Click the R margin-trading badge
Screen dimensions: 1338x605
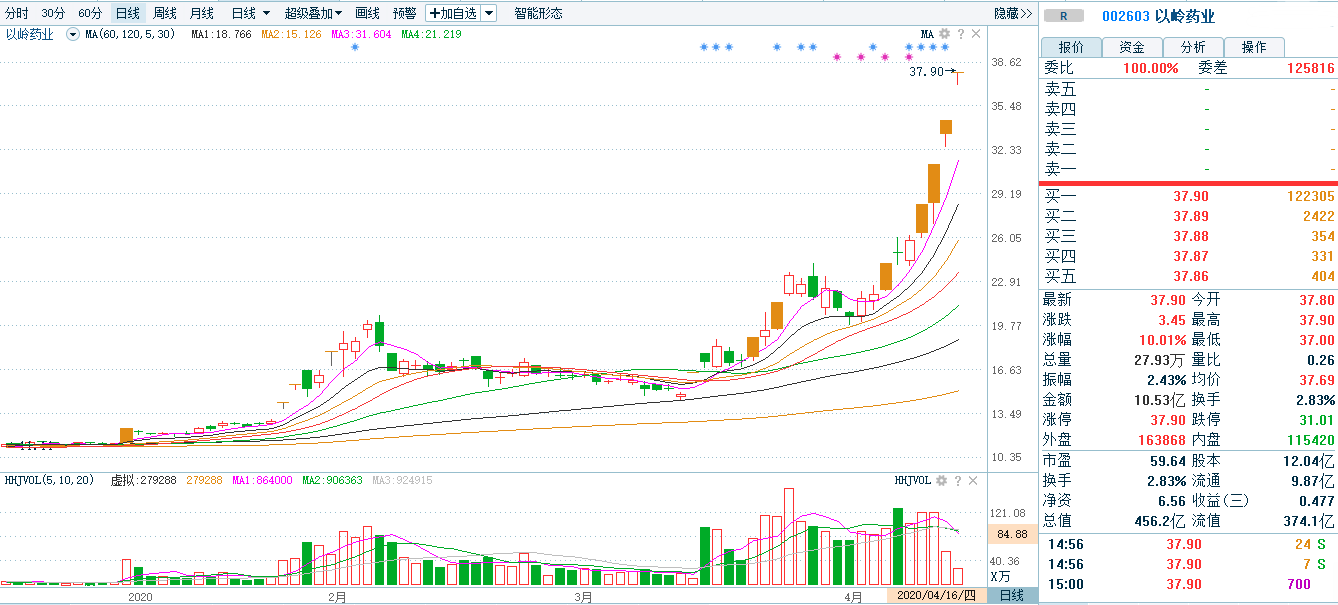pyautogui.click(x=1064, y=16)
